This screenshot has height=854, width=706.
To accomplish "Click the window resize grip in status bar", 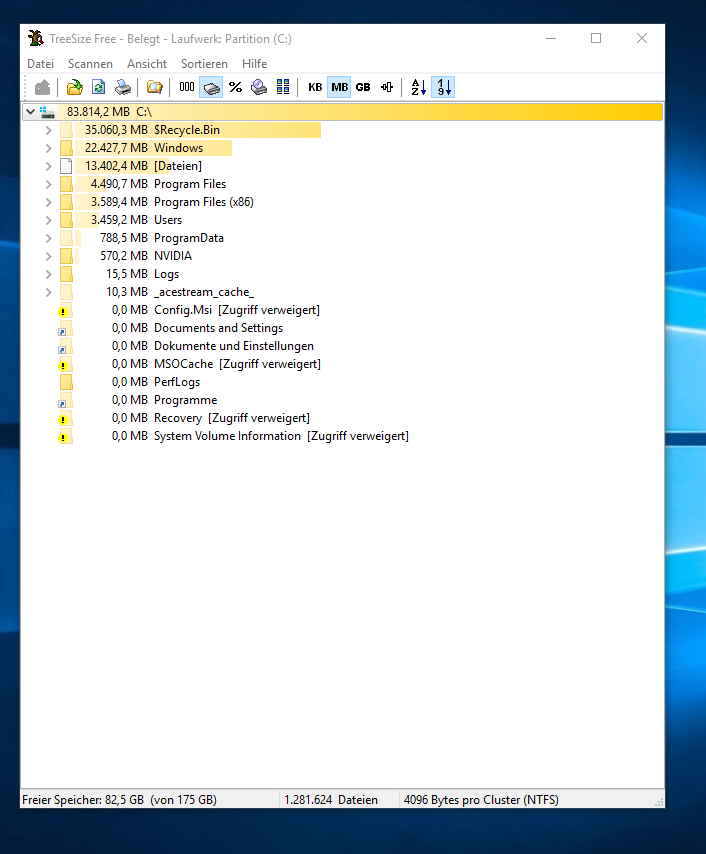I will (659, 802).
